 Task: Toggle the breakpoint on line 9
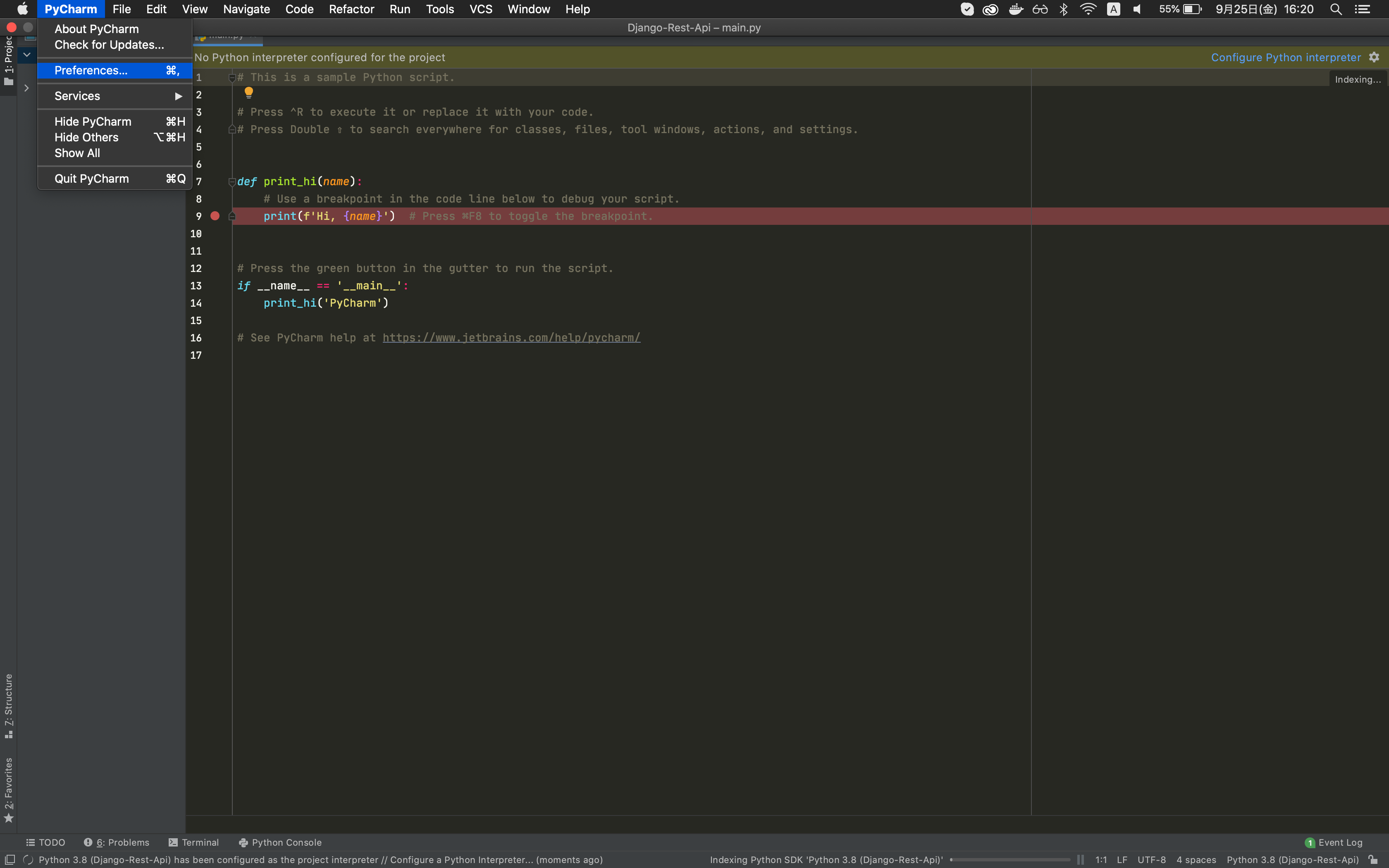215,216
